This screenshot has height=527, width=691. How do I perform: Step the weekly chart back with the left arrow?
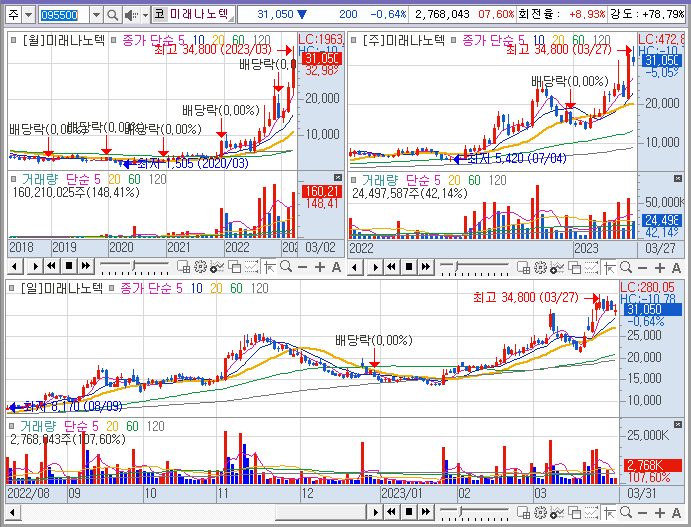point(355,267)
